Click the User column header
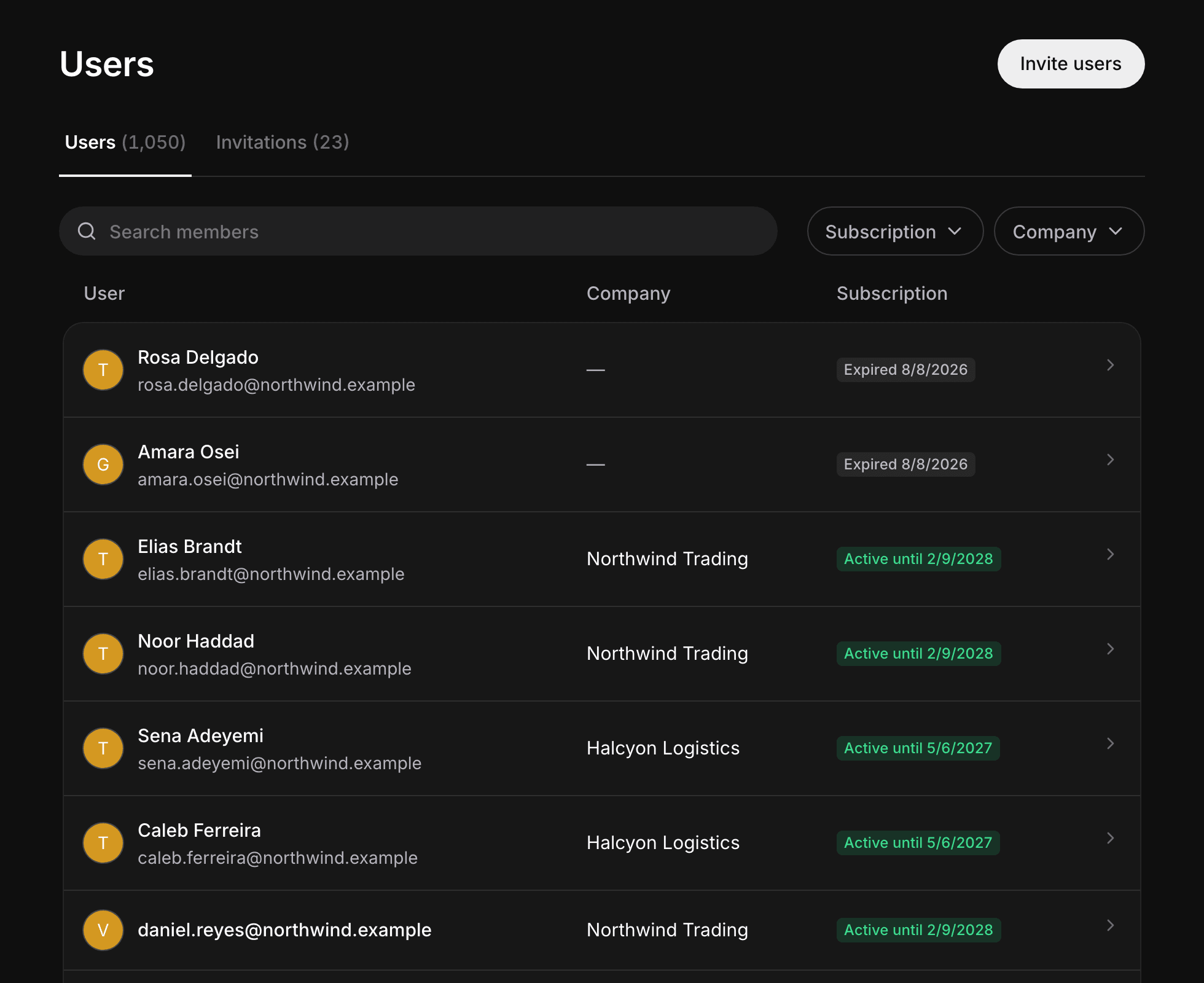1204x983 pixels. tap(104, 294)
